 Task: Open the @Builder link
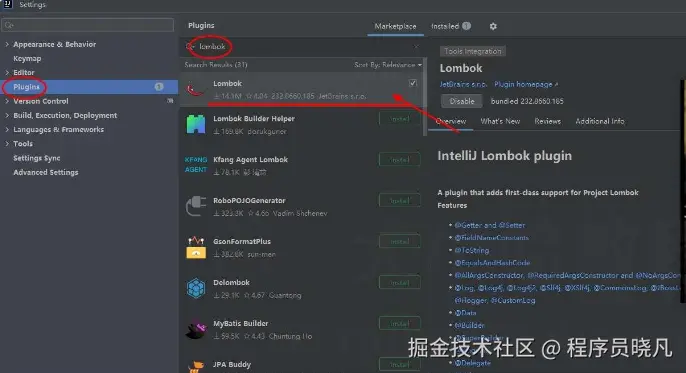(469, 325)
